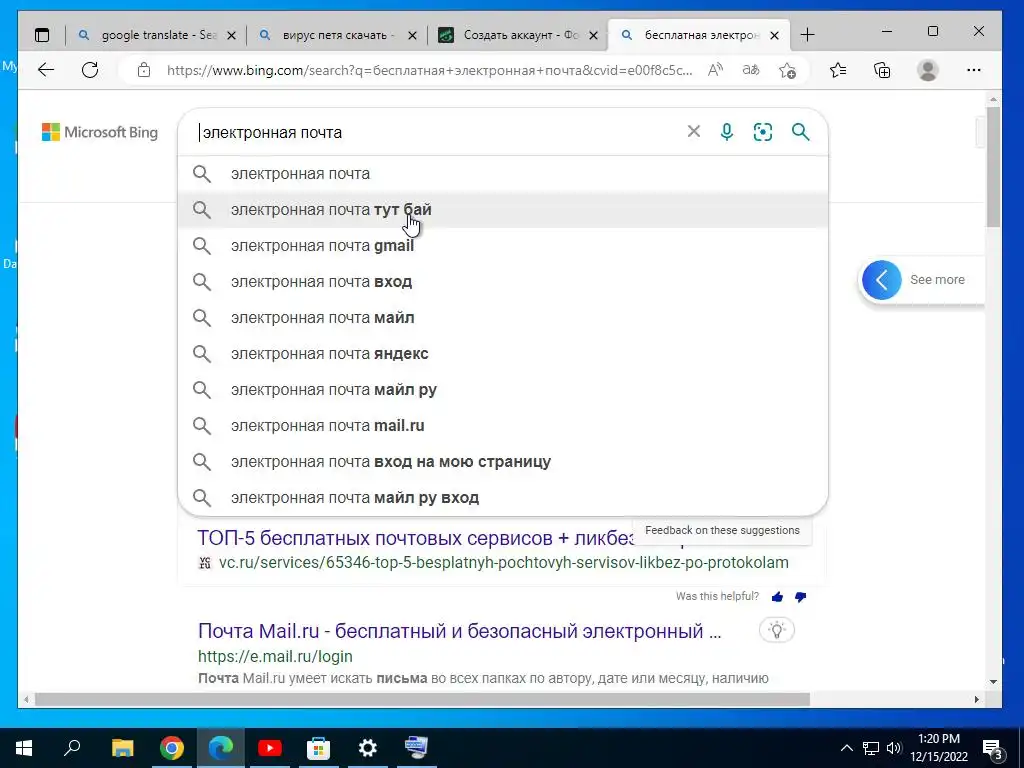Screen dimensions: 1024x768
Task: Choose suggestion электронная почта яндекс
Action: pos(503,353)
